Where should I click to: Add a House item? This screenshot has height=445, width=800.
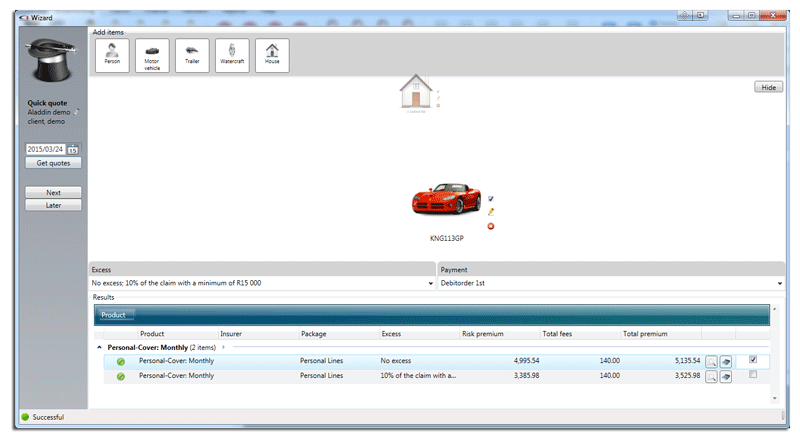(272, 55)
